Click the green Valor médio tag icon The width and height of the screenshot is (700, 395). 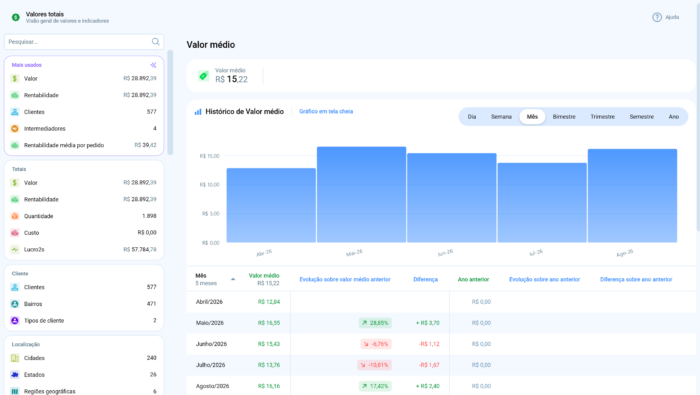[x=204, y=76]
